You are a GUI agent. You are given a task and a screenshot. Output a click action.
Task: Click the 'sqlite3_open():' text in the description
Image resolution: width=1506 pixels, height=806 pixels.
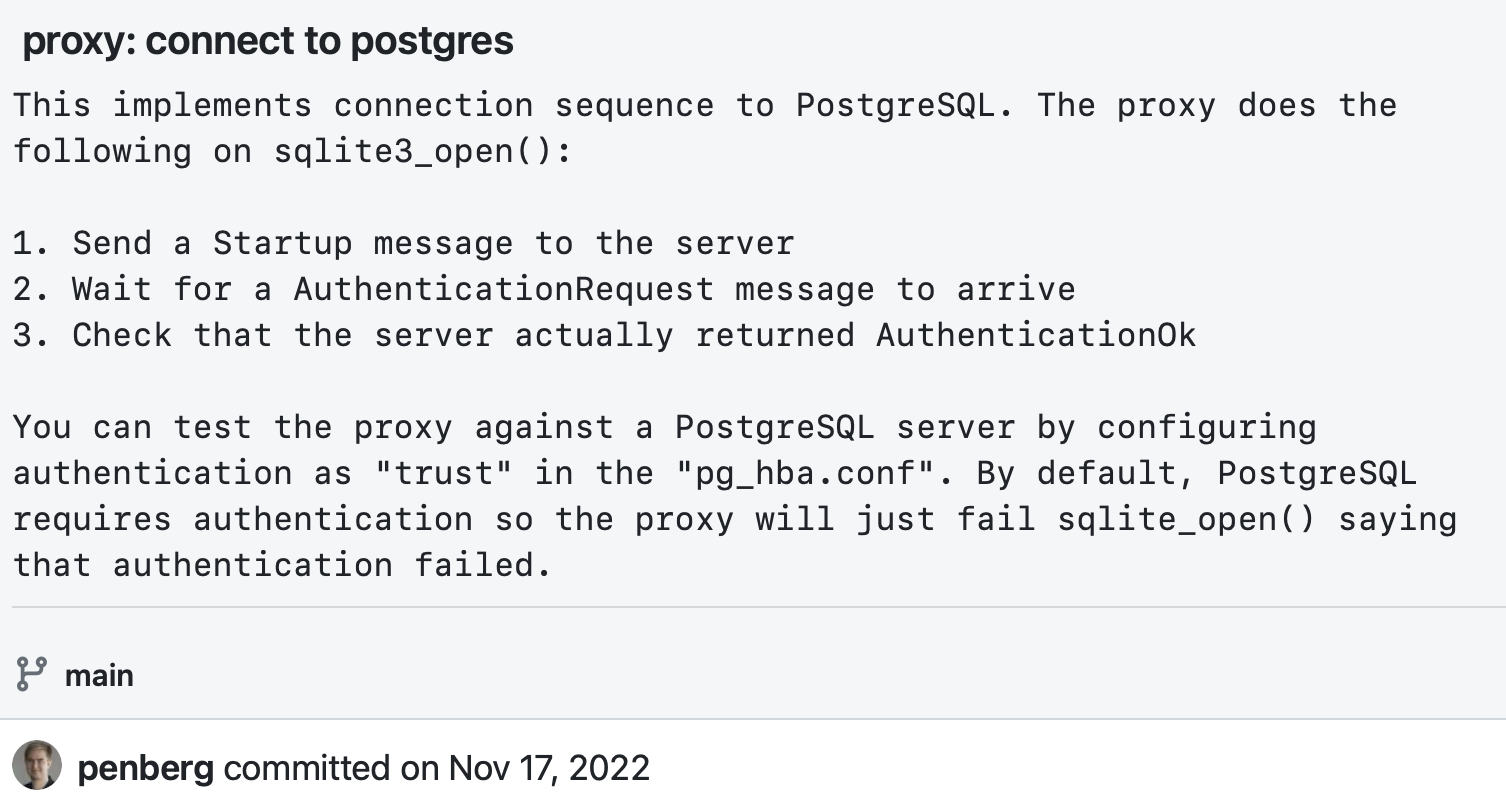click(x=422, y=151)
